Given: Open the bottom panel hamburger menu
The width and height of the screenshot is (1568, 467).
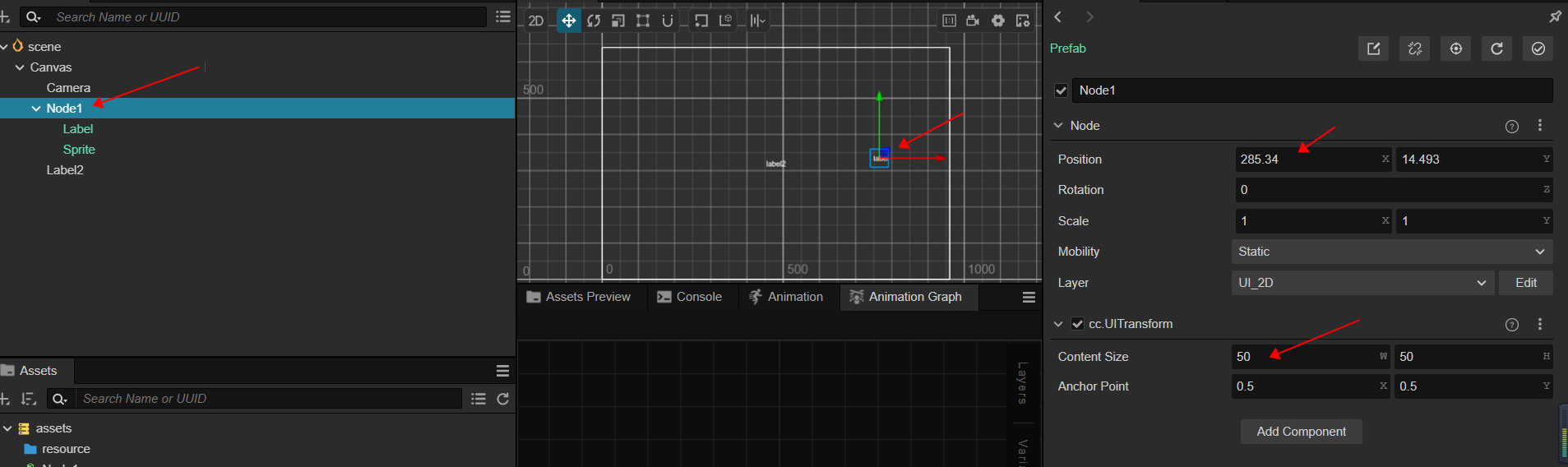Looking at the screenshot, I should [x=1029, y=298].
